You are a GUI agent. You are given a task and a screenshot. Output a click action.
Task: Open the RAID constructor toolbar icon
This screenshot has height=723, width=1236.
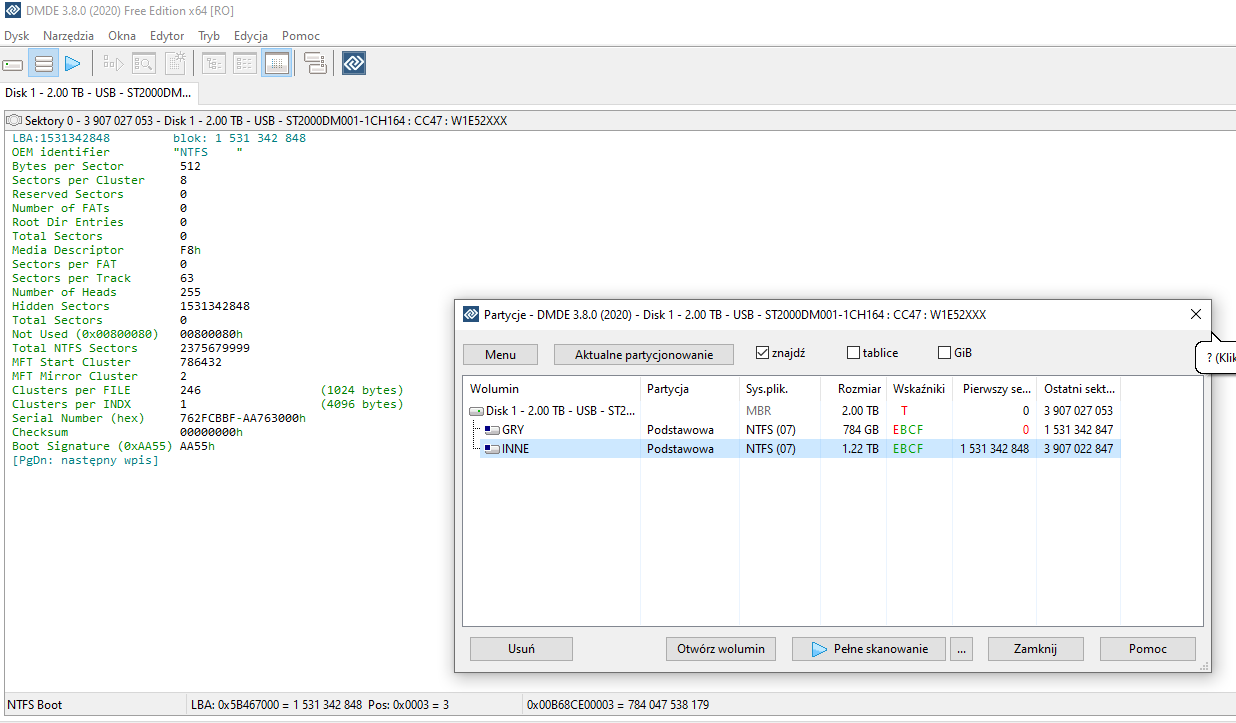point(315,64)
